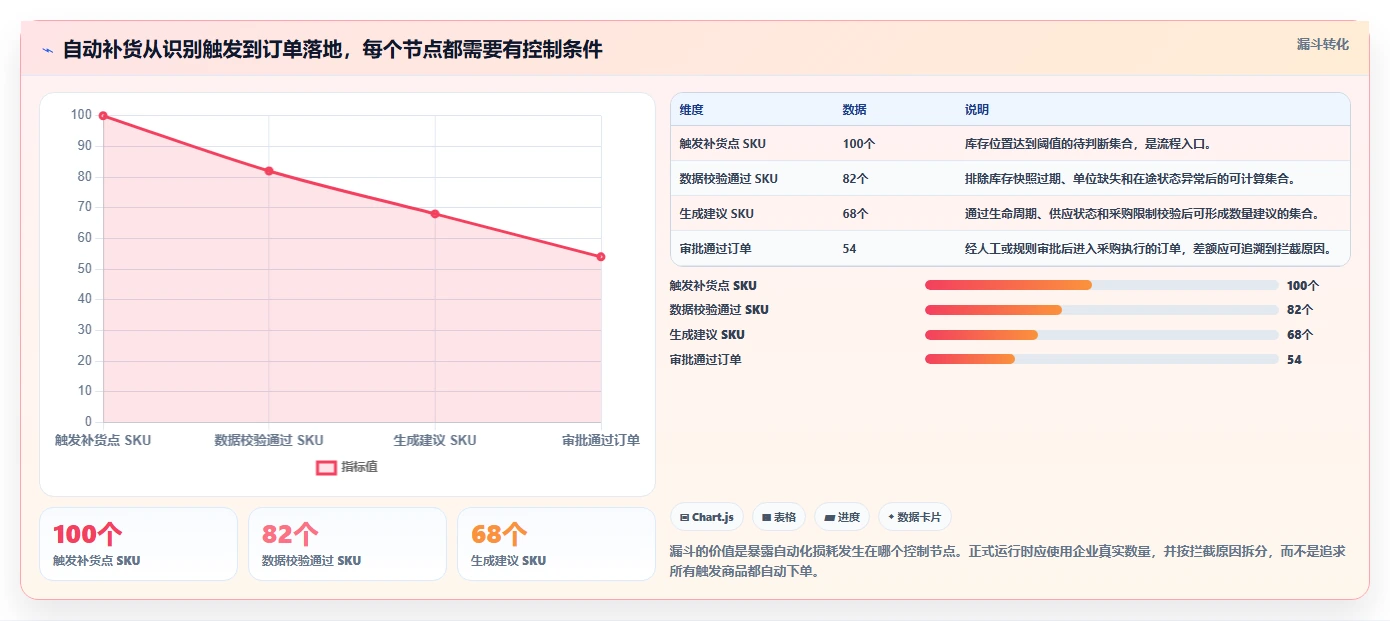Click the chart point at value 100

(103, 116)
